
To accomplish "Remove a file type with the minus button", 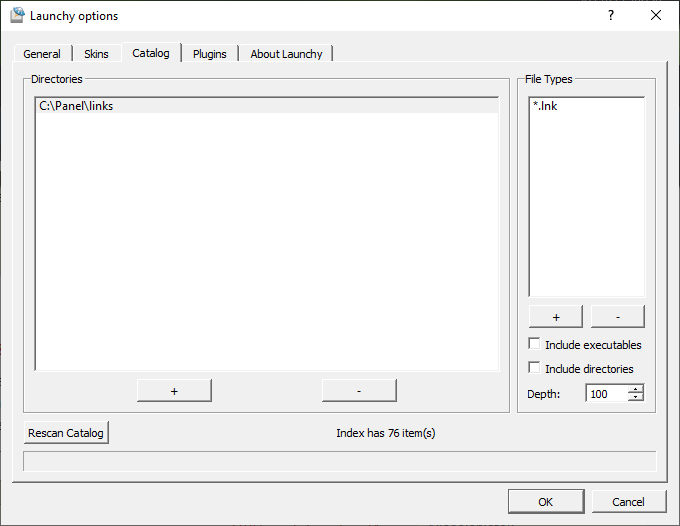I will pos(618,317).
